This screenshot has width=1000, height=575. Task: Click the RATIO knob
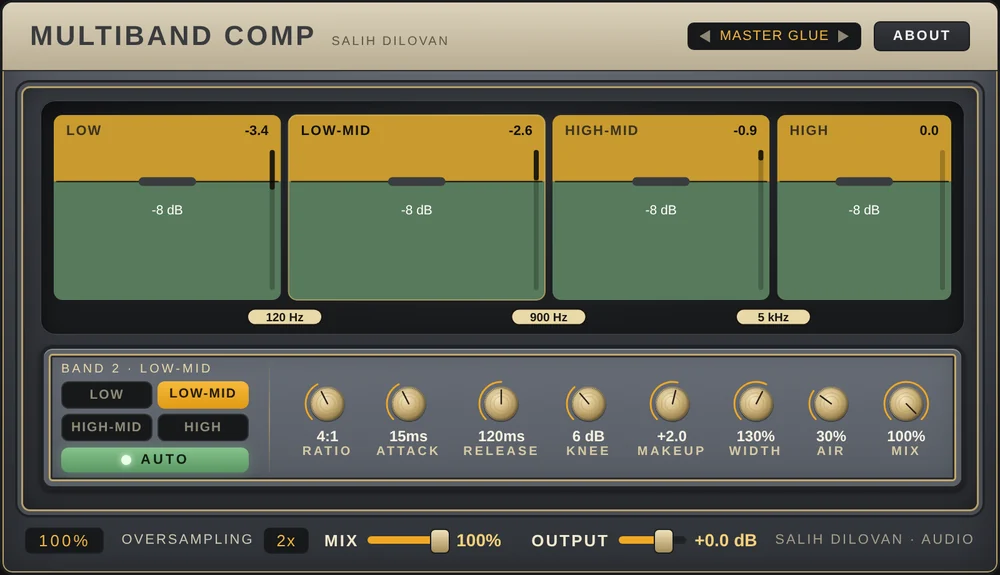point(327,404)
